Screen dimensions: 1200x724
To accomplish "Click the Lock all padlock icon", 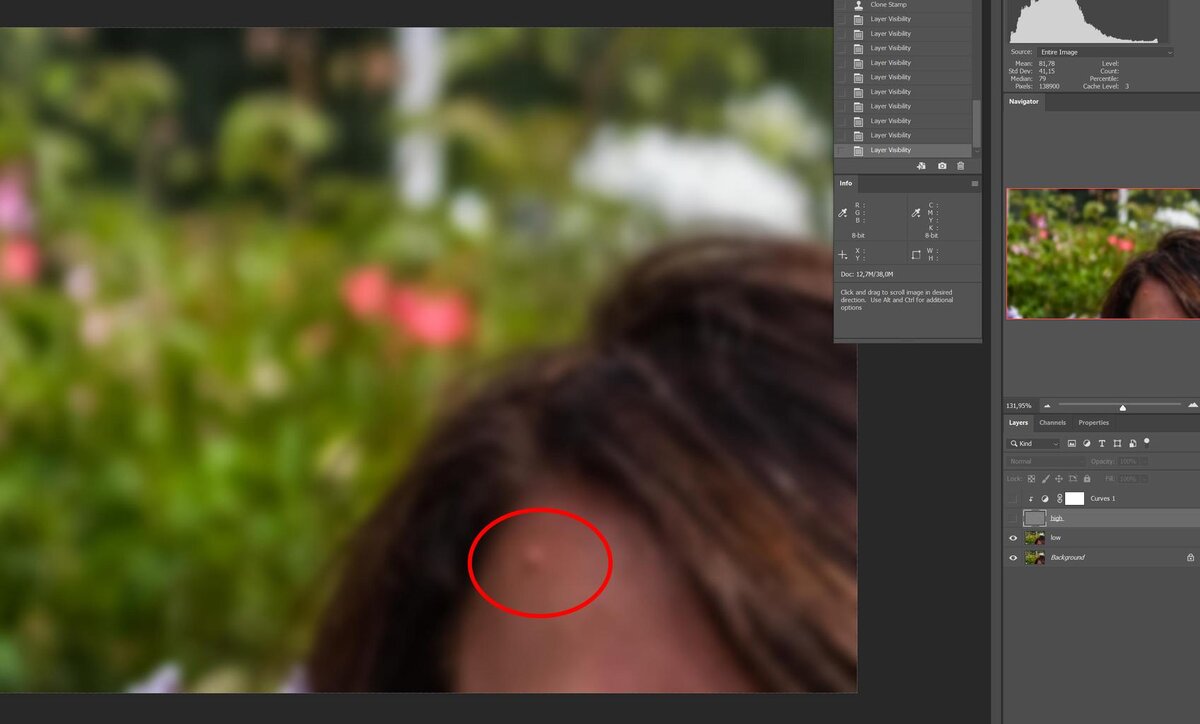I will (x=1087, y=479).
